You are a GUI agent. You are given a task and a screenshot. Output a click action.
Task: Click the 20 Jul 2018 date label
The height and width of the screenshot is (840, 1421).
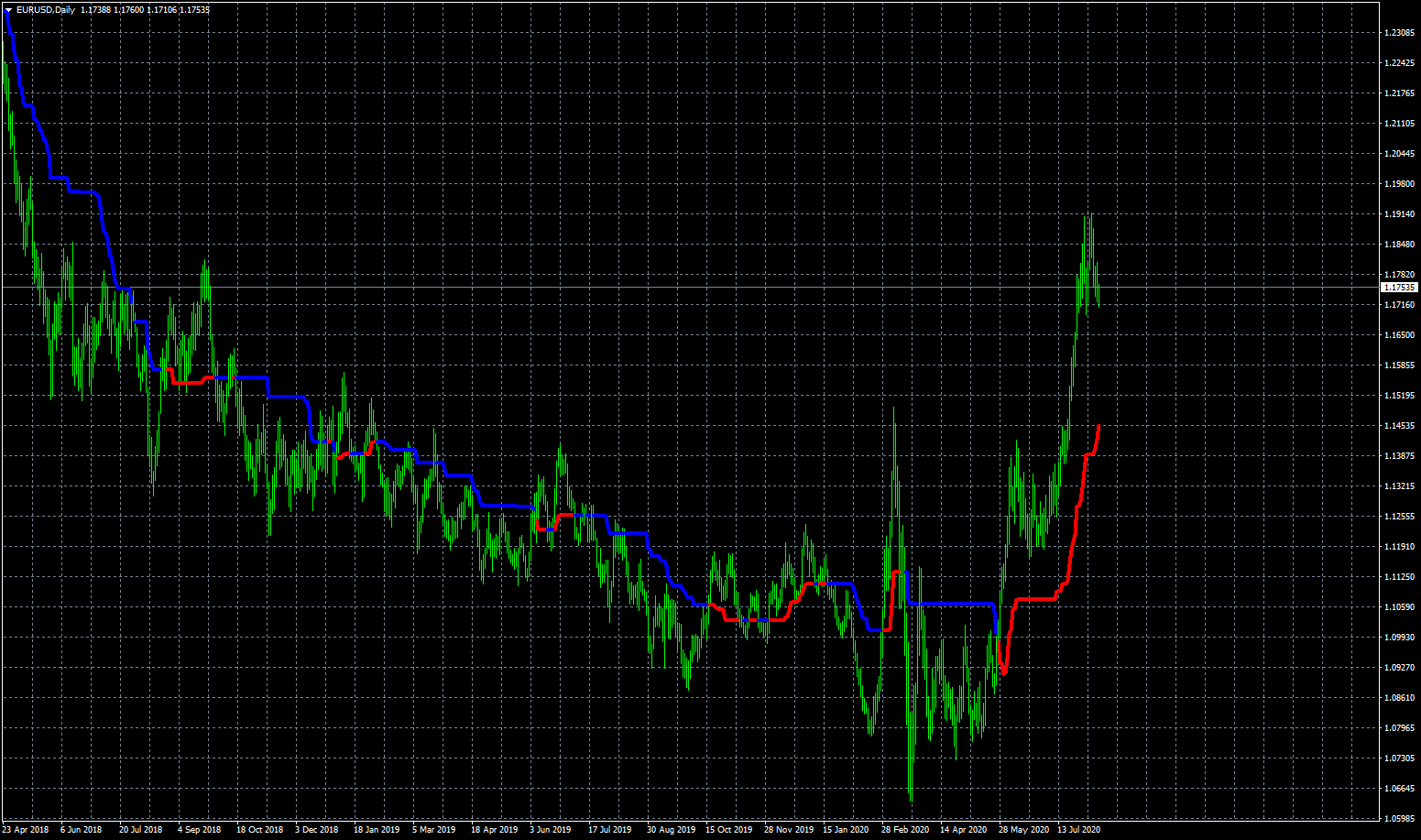pos(141,830)
